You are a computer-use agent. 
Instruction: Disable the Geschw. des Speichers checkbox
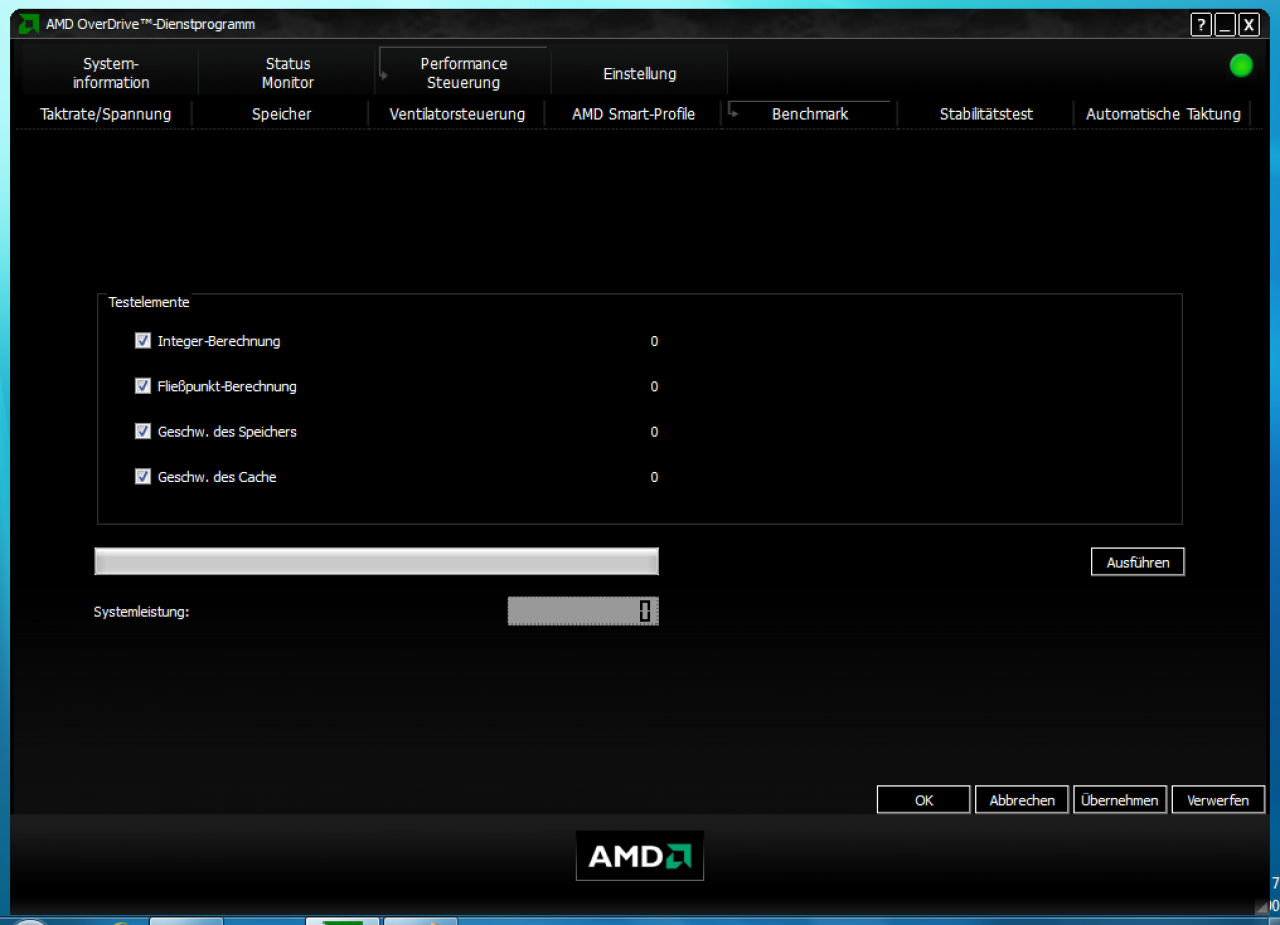point(142,432)
